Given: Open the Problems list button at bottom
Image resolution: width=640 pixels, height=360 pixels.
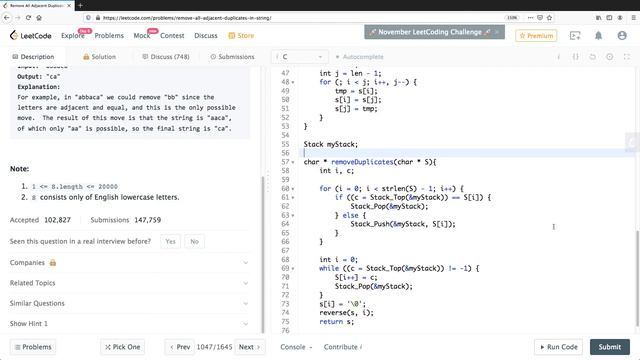Looking at the screenshot, I should coord(33,347).
